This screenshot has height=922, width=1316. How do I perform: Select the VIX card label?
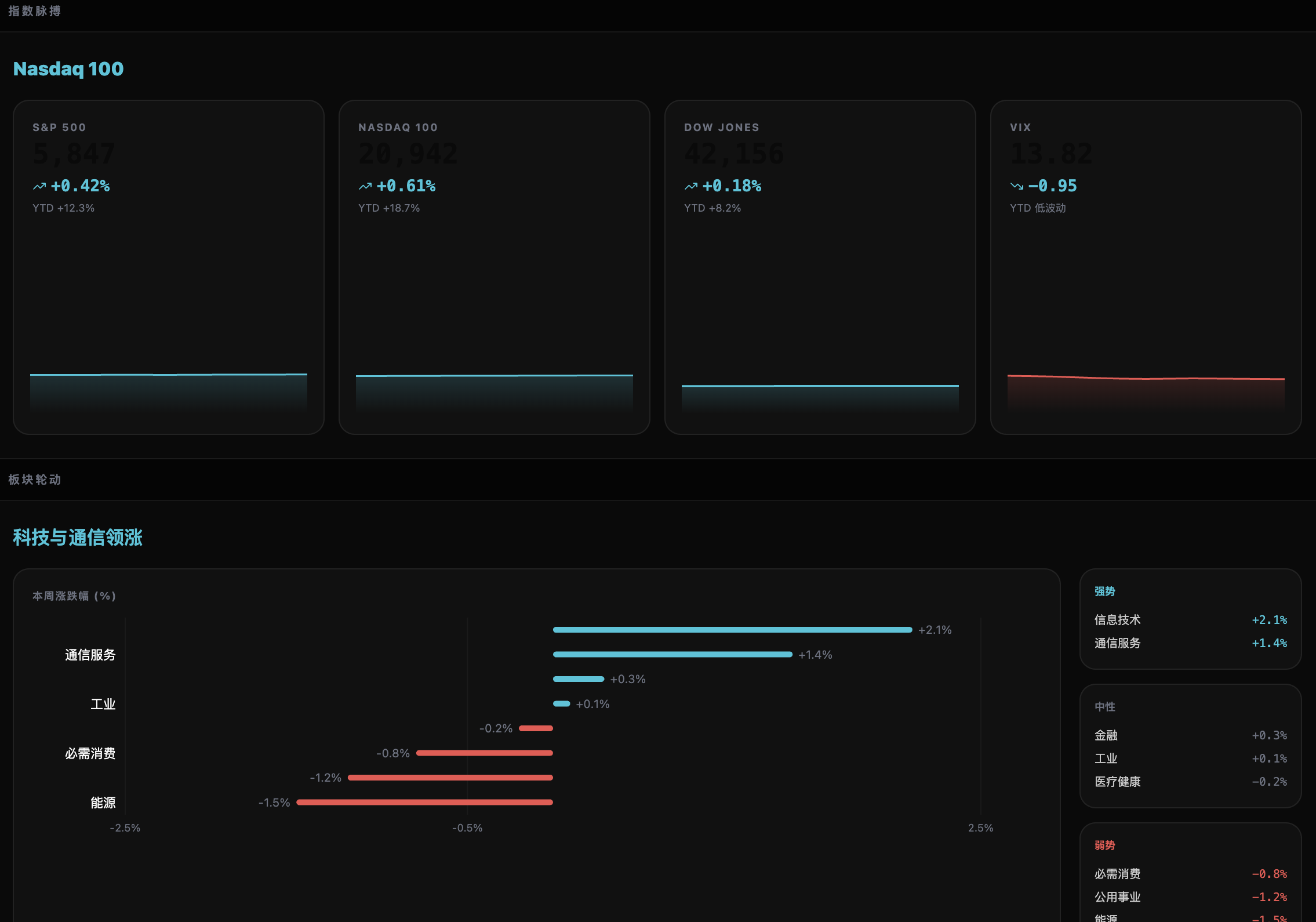pos(1020,128)
